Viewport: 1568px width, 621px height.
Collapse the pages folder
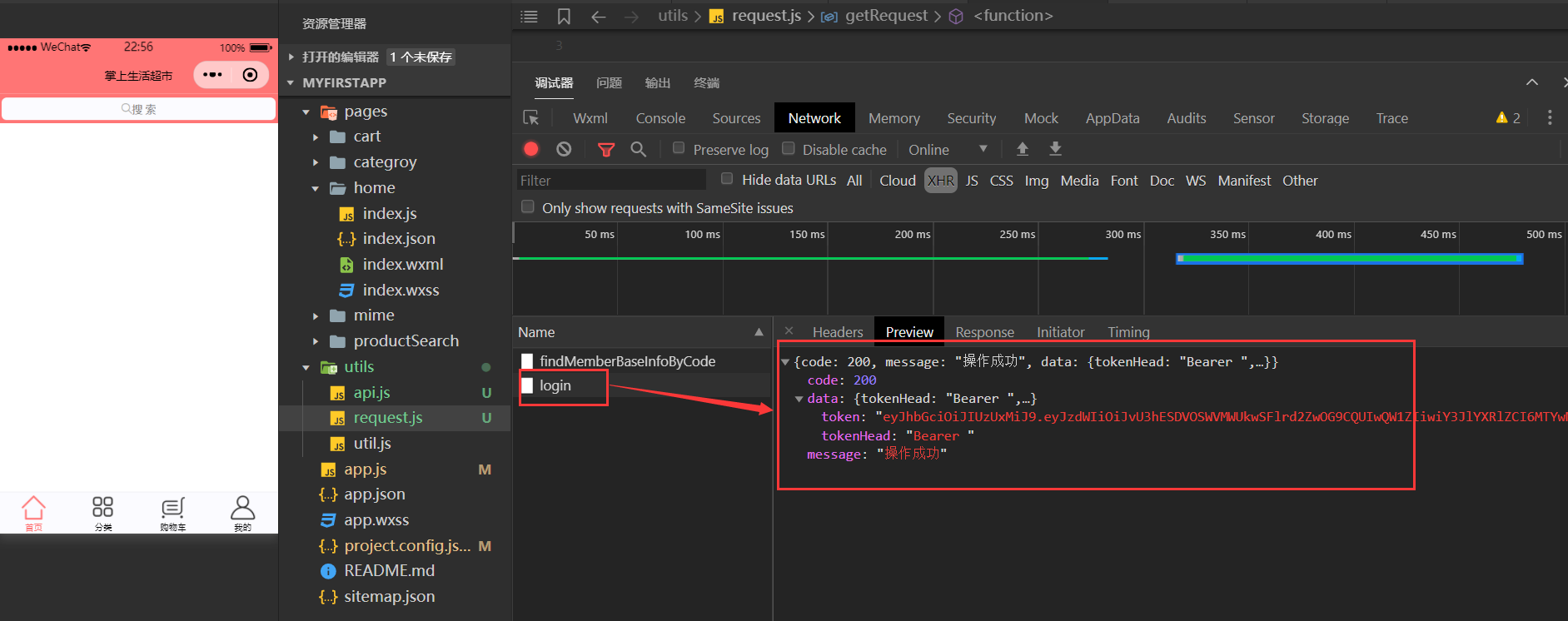tap(306, 112)
